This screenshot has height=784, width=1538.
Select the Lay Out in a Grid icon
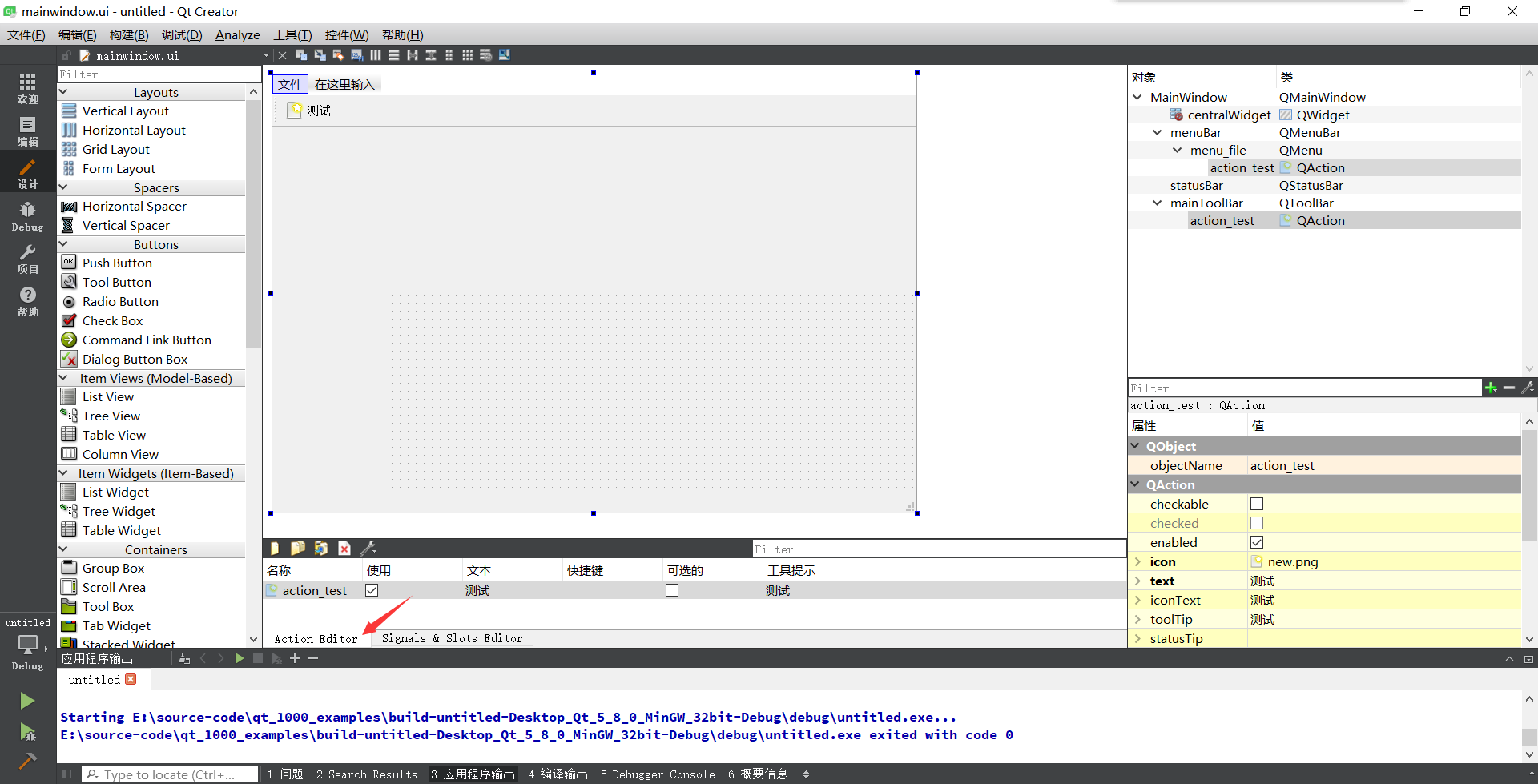468,54
